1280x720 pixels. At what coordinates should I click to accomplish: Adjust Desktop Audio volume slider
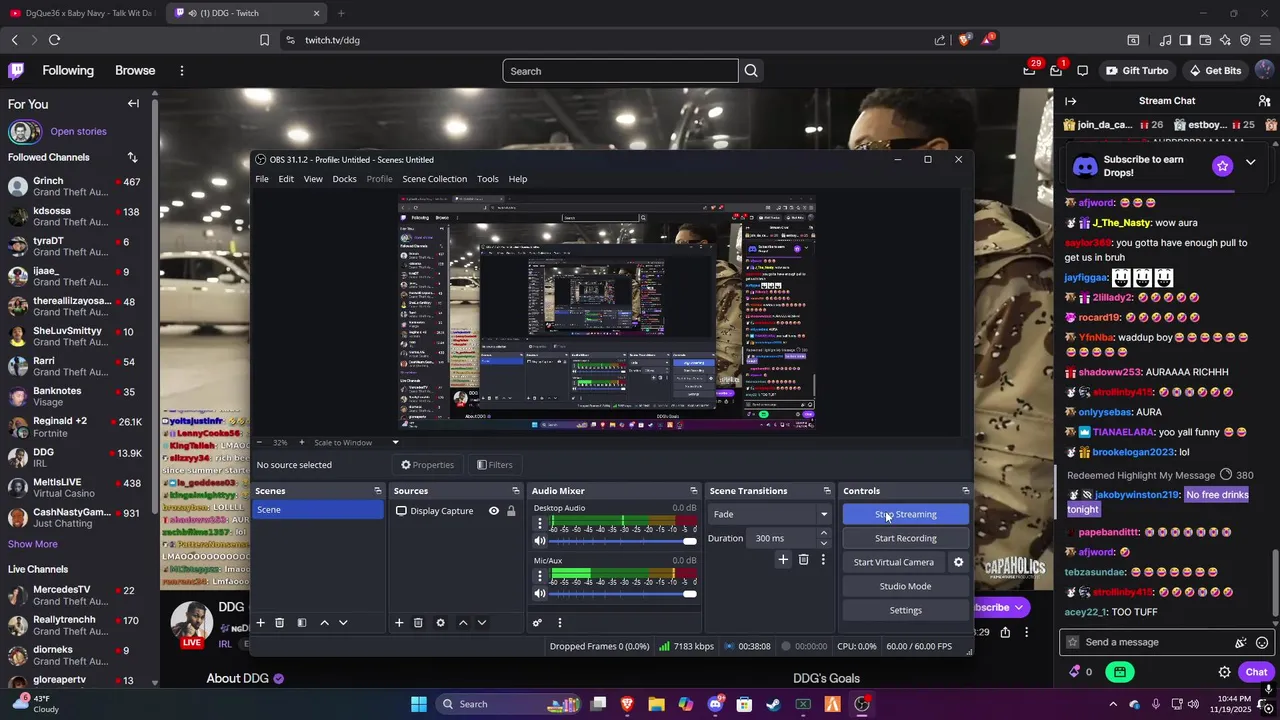622,541
